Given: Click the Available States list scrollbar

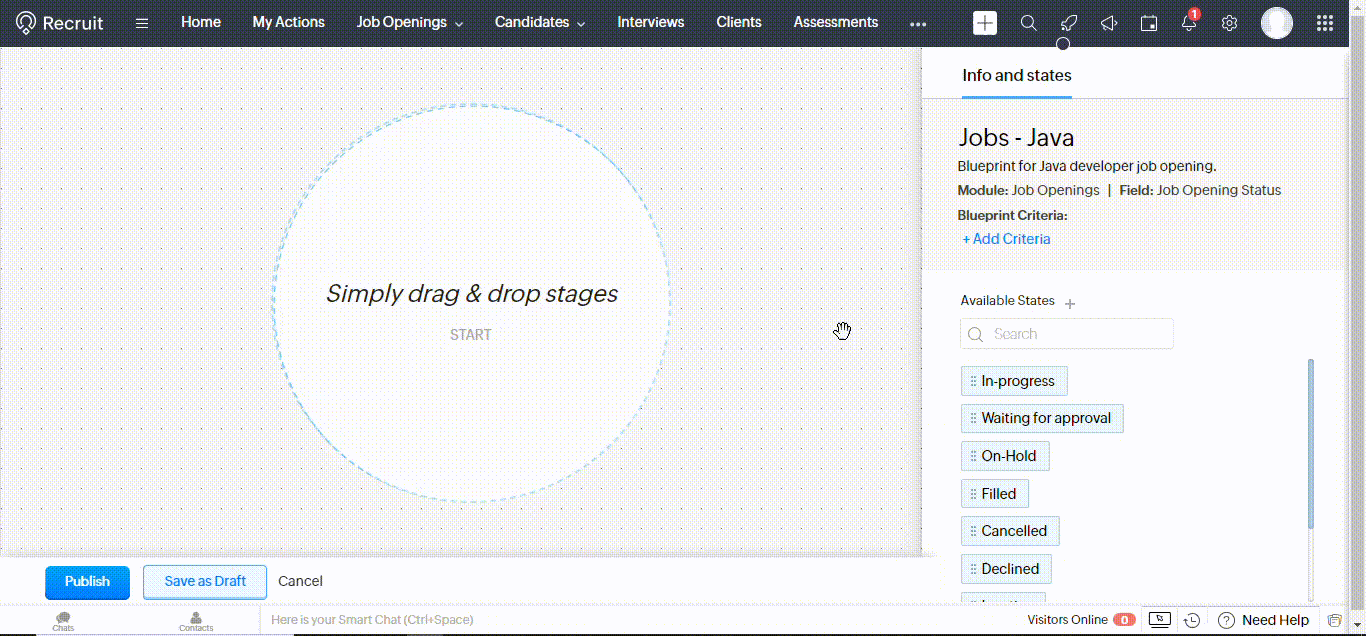Looking at the screenshot, I should click(x=1310, y=443).
